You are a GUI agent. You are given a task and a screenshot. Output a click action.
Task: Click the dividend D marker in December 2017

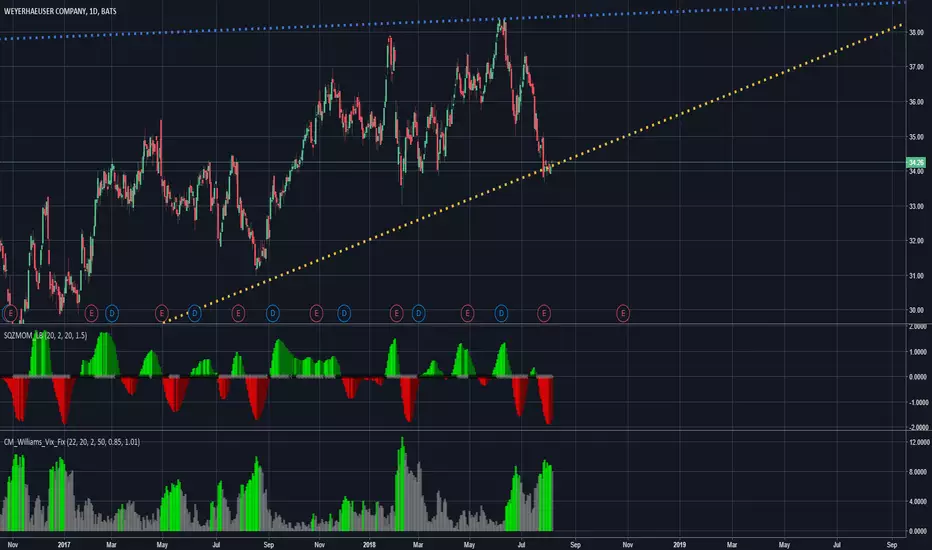(344, 313)
